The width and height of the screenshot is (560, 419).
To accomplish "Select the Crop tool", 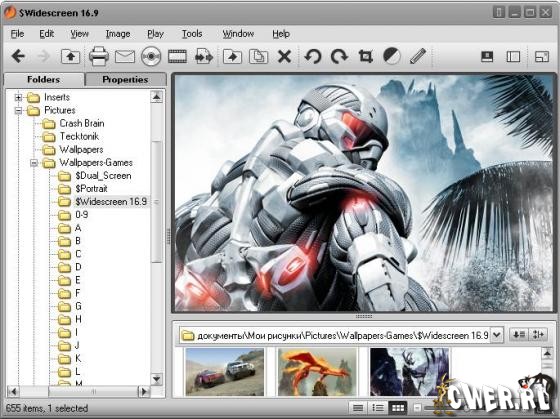I will 366,56.
